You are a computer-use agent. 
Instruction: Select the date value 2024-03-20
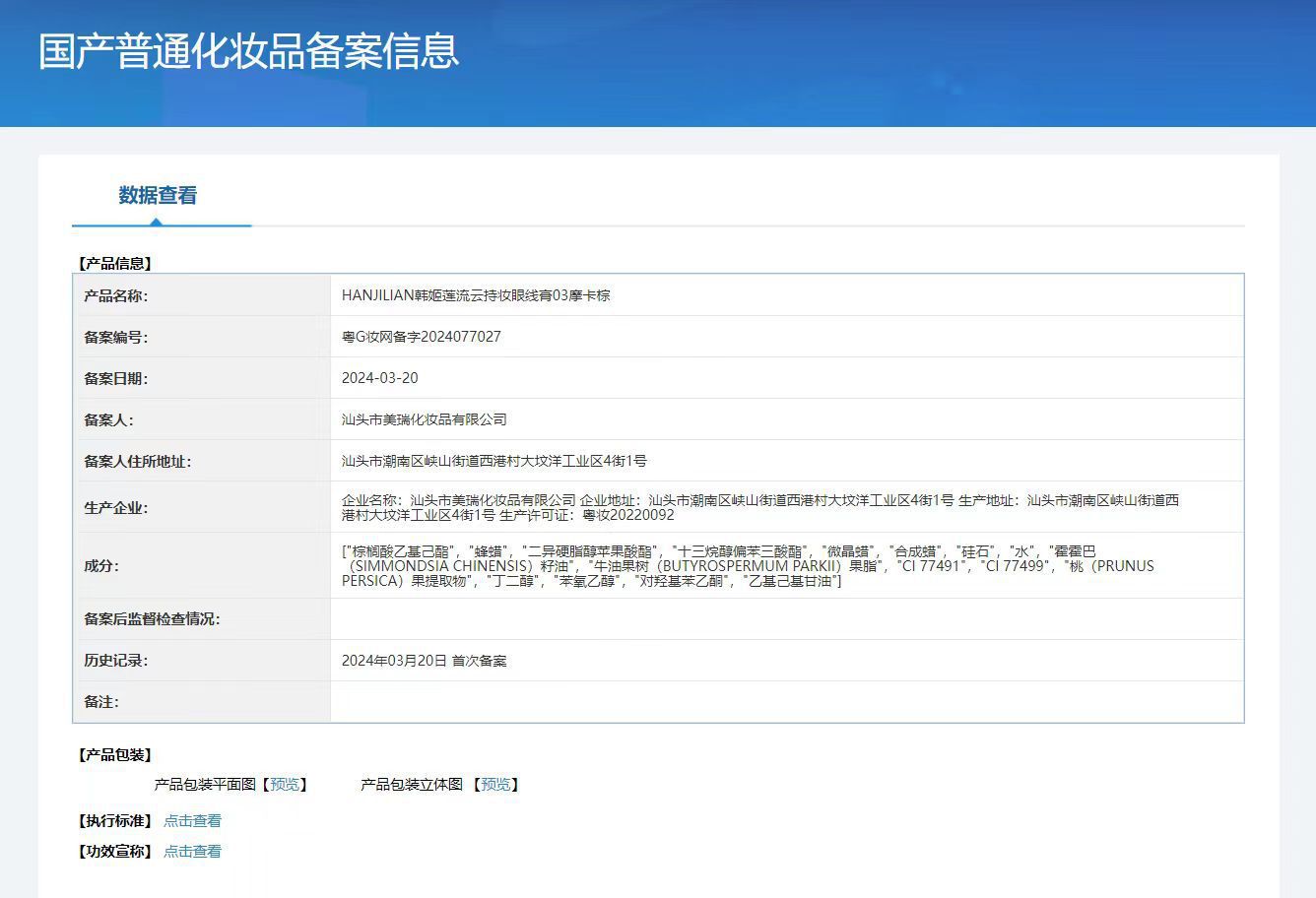point(380,378)
